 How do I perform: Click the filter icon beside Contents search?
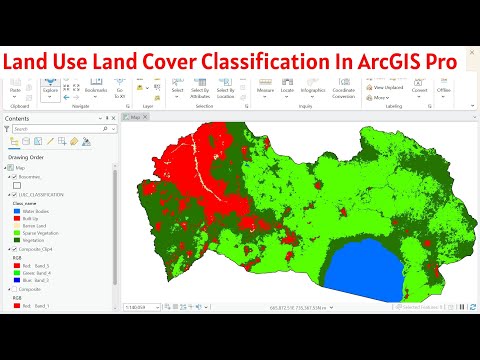click(7, 129)
